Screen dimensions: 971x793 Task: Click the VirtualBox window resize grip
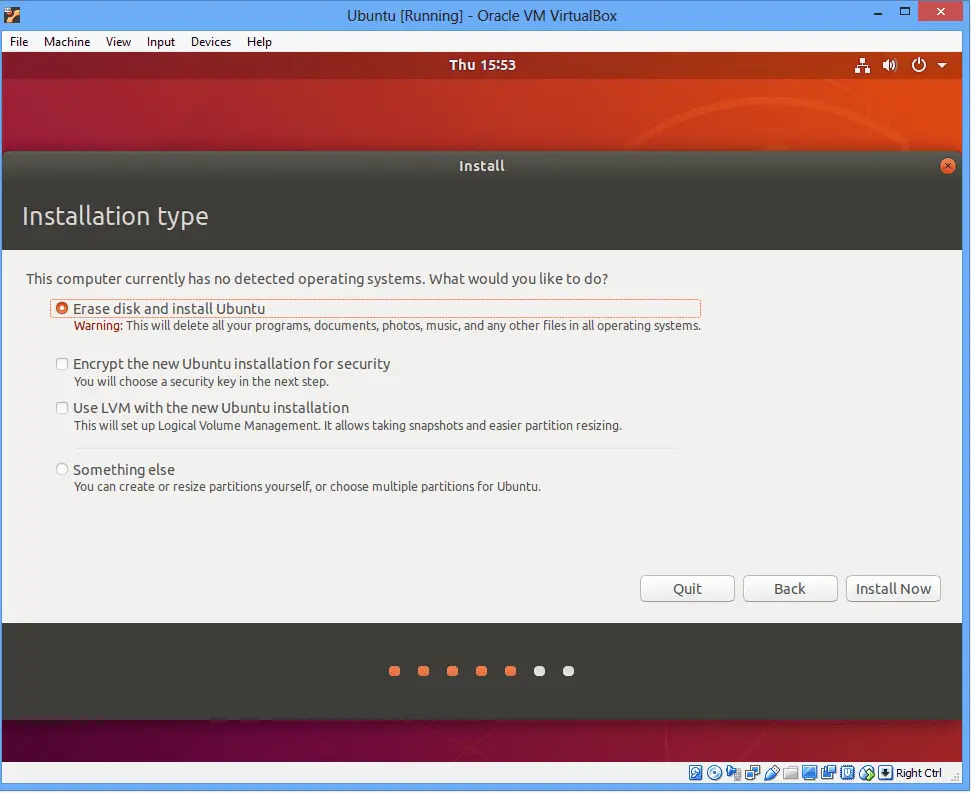tap(955, 777)
